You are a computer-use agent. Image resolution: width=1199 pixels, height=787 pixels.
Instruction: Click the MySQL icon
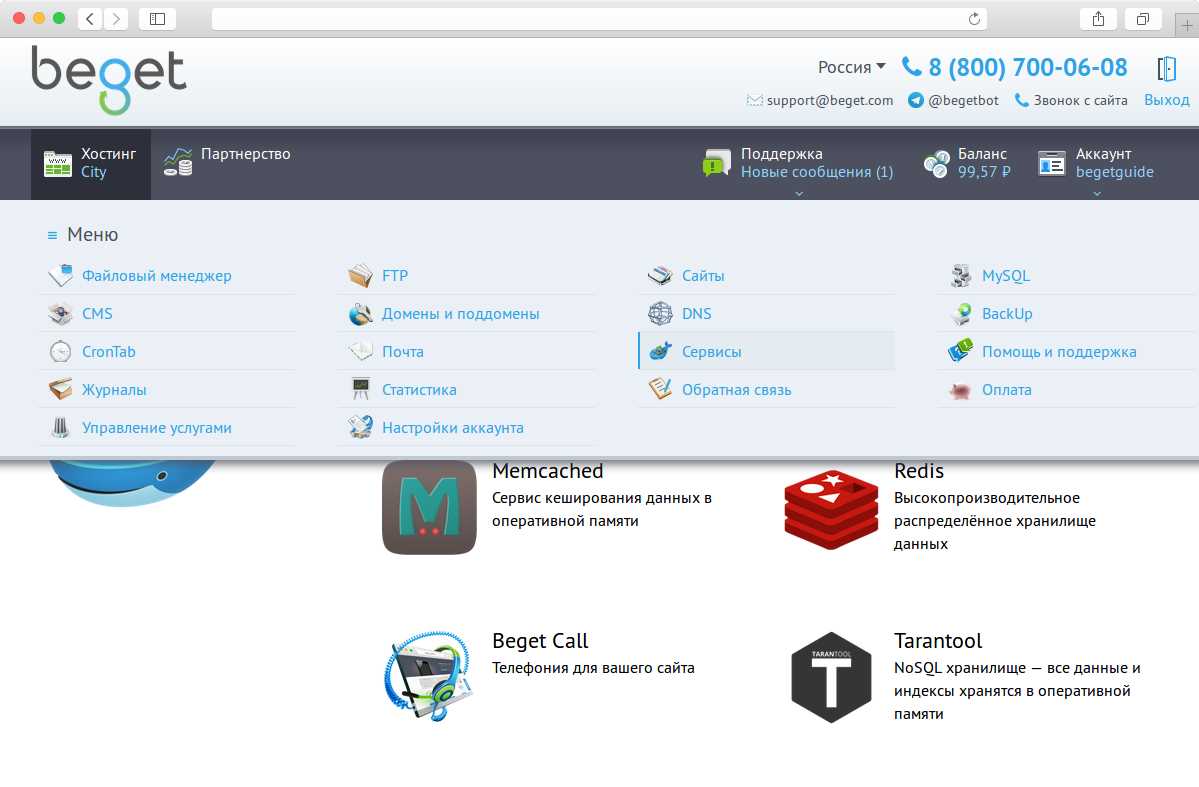click(x=960, y=275)
